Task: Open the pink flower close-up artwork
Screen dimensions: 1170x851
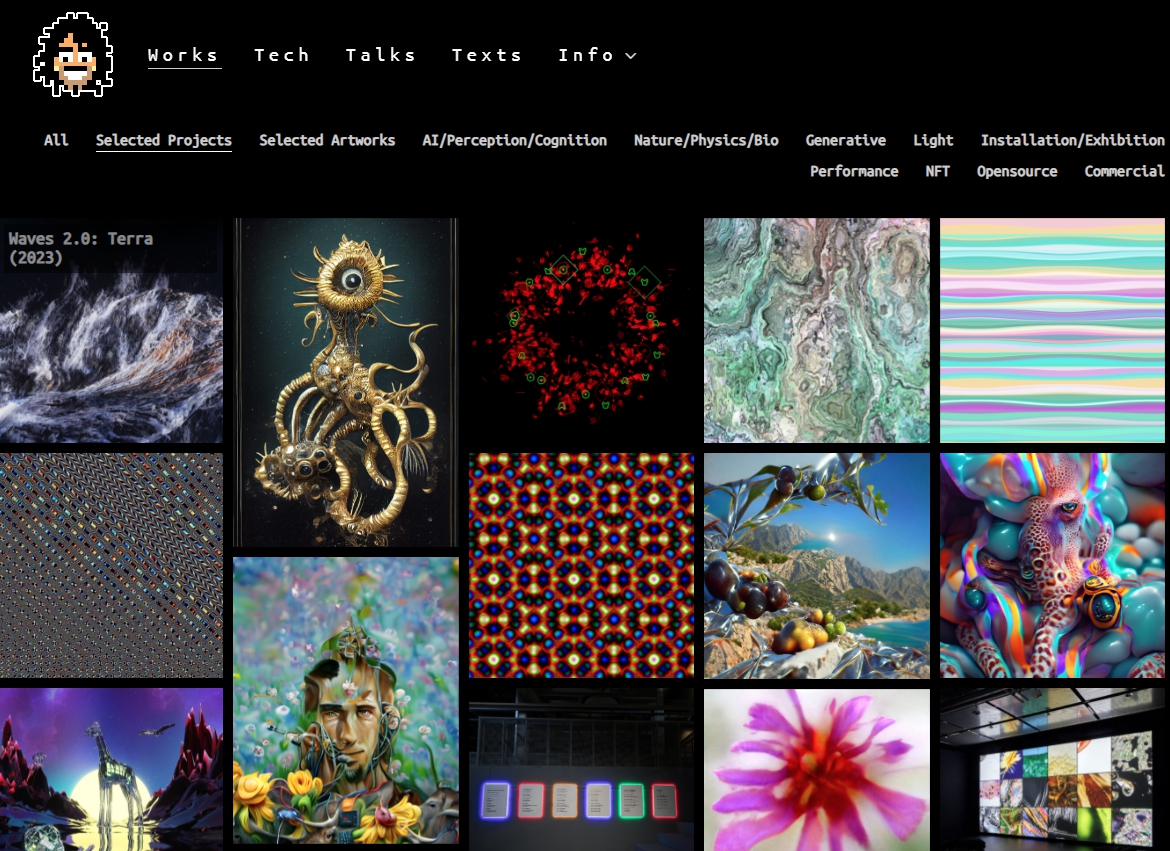Action: (x=817, y=770)
